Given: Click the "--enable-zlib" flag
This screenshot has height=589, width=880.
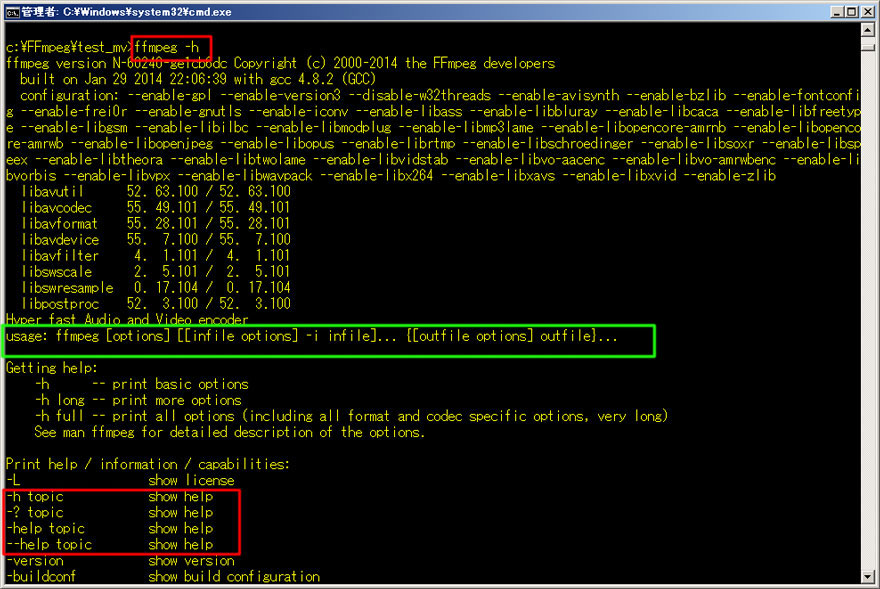Looking at the screenshot, I should pos(730,176).
